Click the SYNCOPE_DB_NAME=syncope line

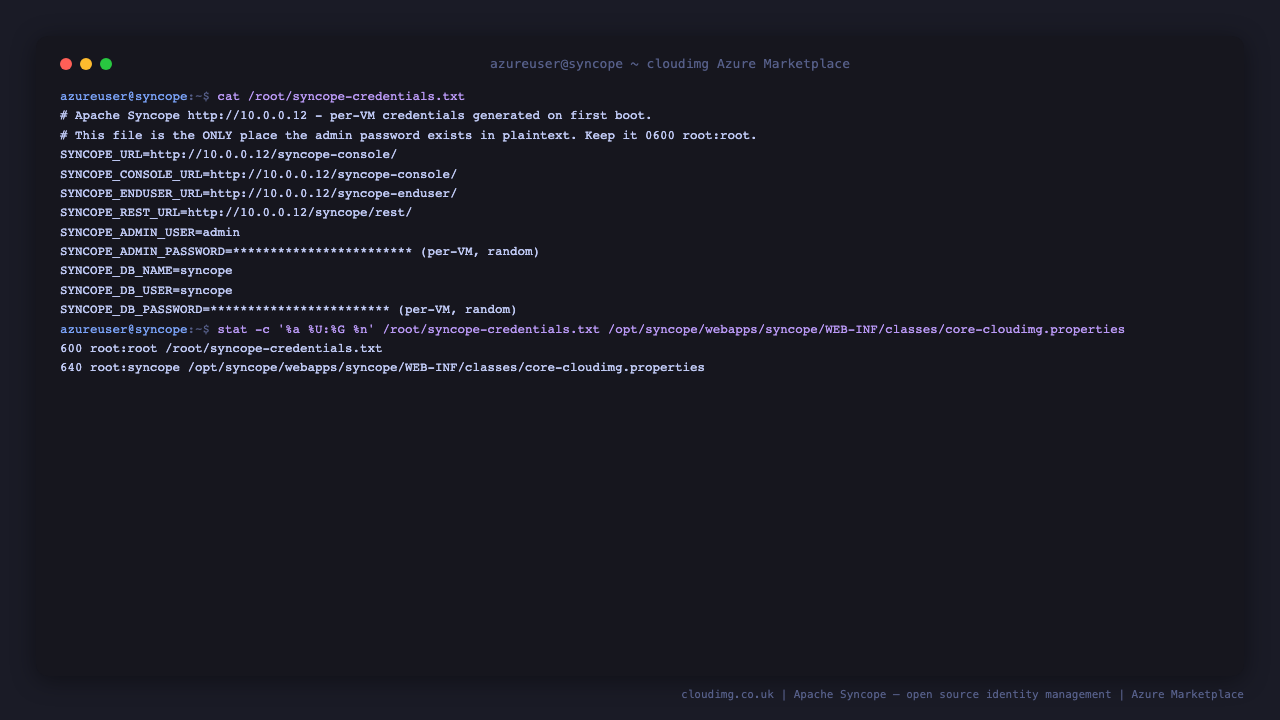pyautogui.click(x=146, y=271)
